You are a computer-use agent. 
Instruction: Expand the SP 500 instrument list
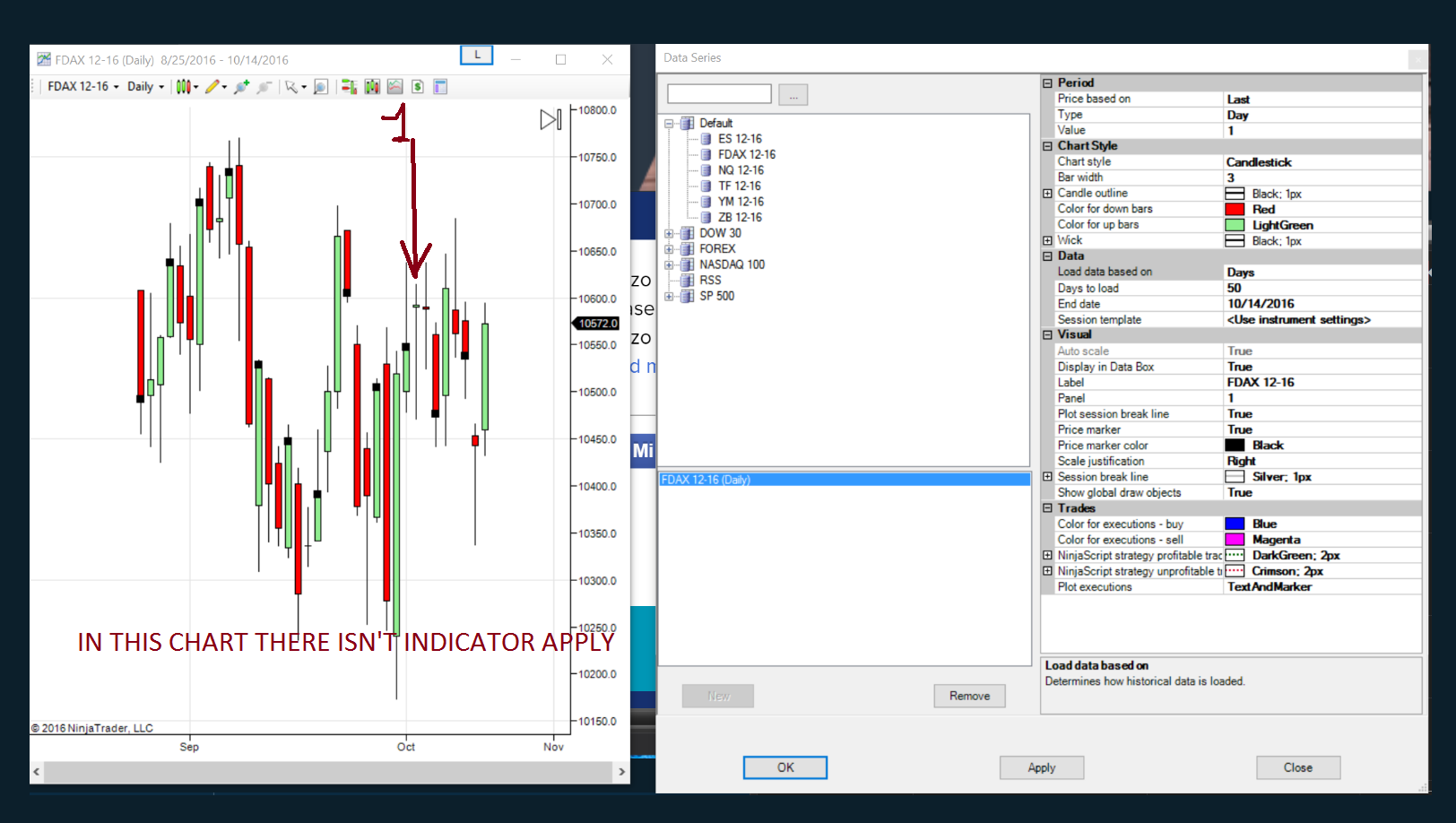(x=669, y=297)
